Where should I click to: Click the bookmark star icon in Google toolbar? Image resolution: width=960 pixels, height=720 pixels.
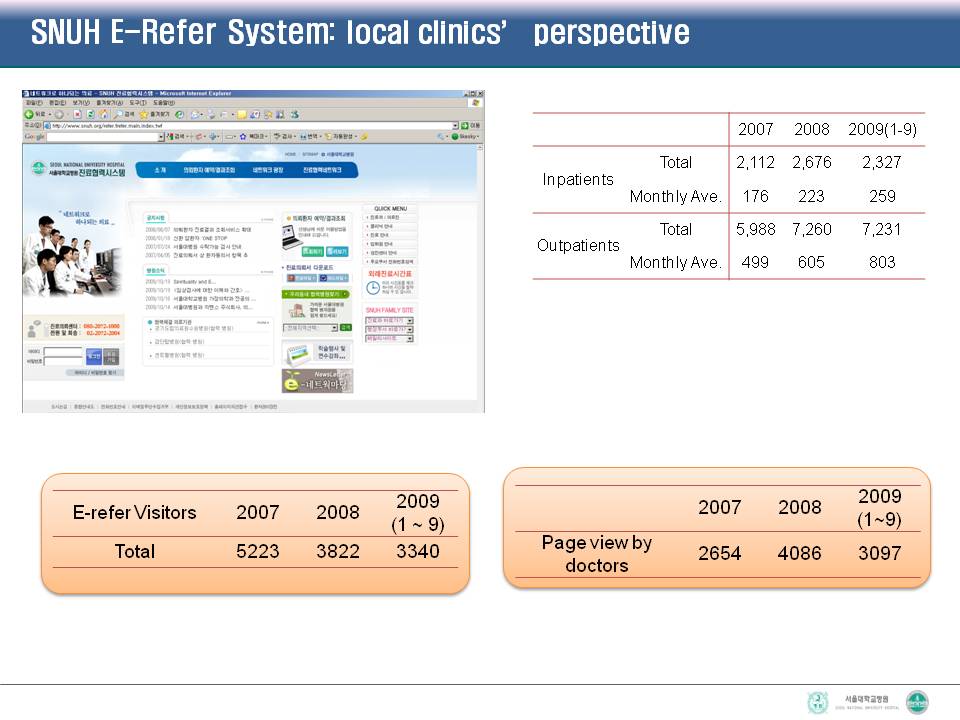(242, 137)
